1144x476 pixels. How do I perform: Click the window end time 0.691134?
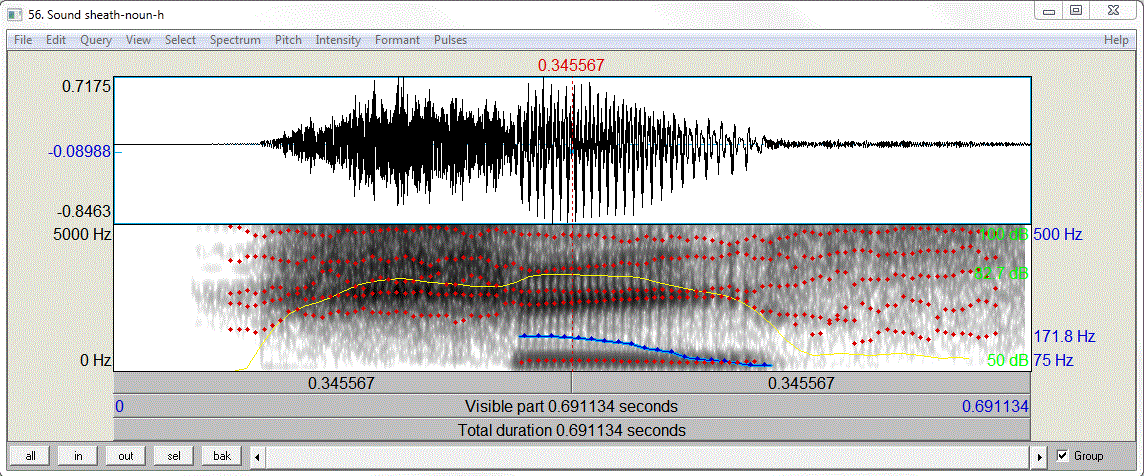click(995, 407)
